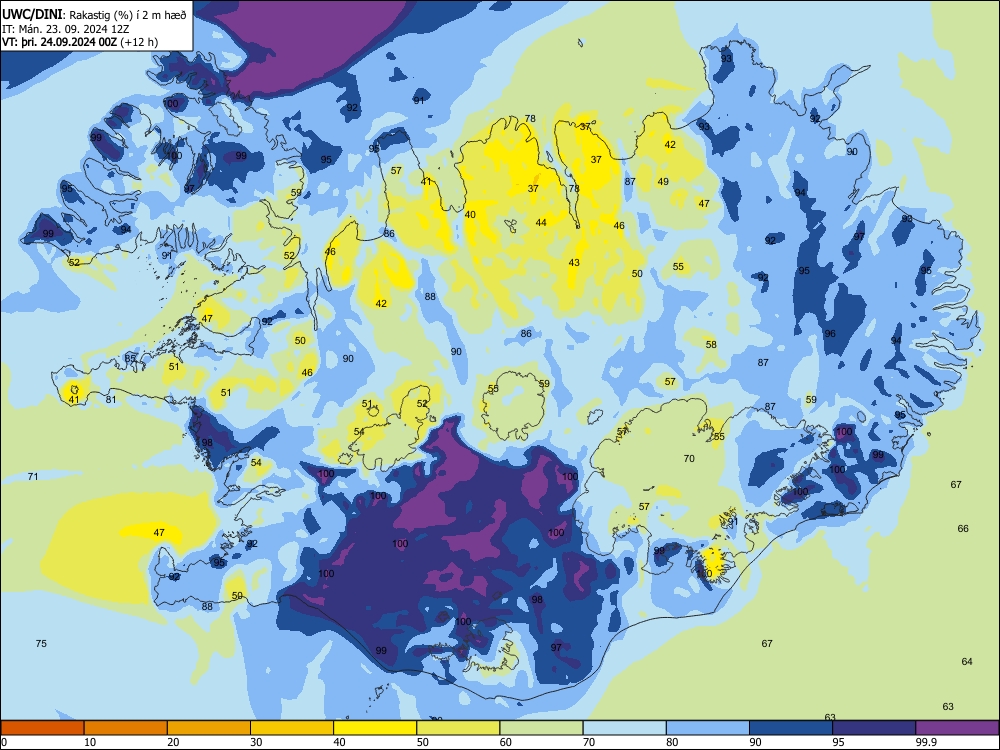Click the light blue 70–80 legend swatch
The image size is (1000, 750).
coord(625,728)
